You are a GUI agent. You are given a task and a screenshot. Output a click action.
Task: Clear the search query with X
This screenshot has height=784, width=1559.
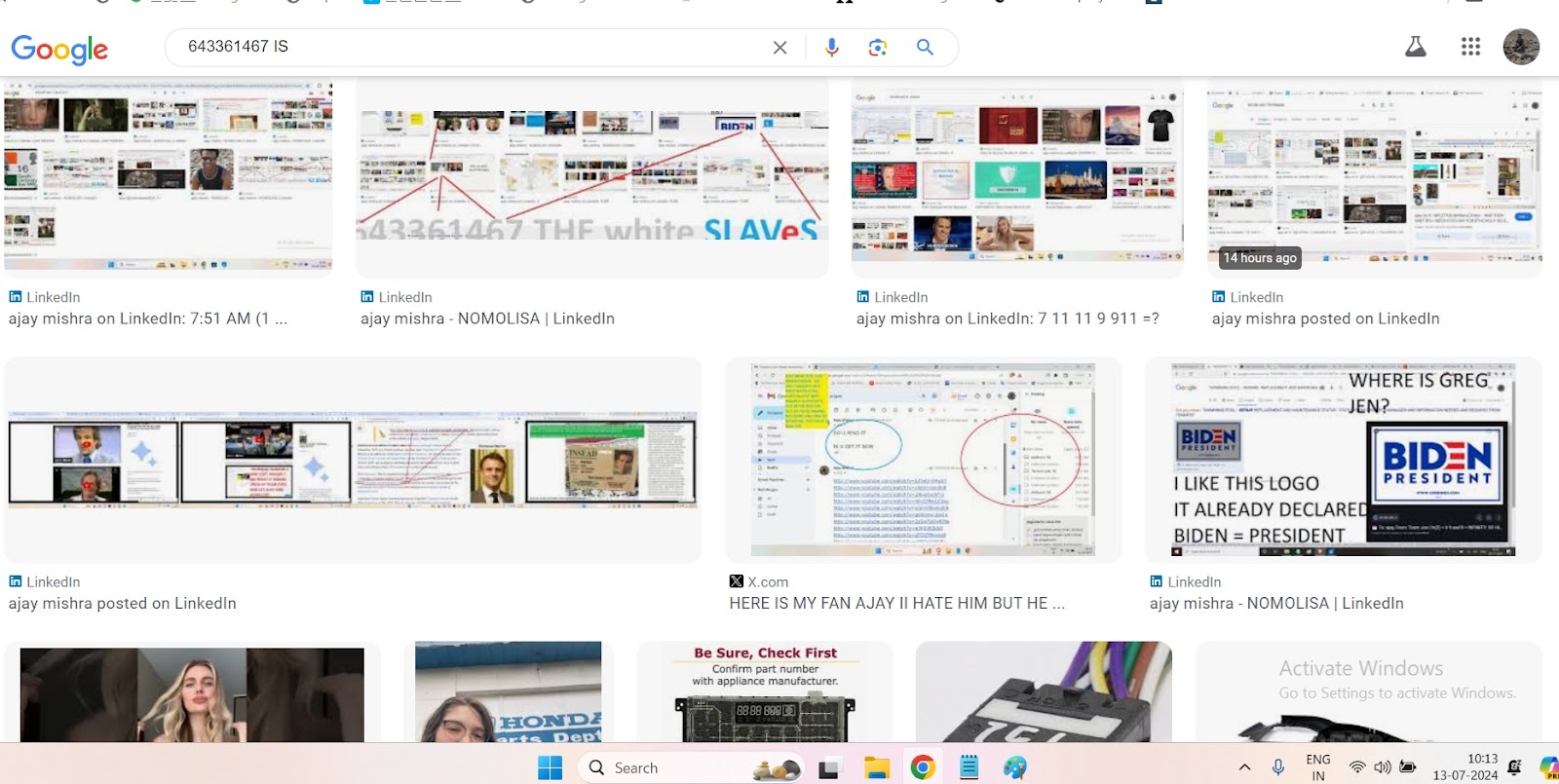click(779, 47)
